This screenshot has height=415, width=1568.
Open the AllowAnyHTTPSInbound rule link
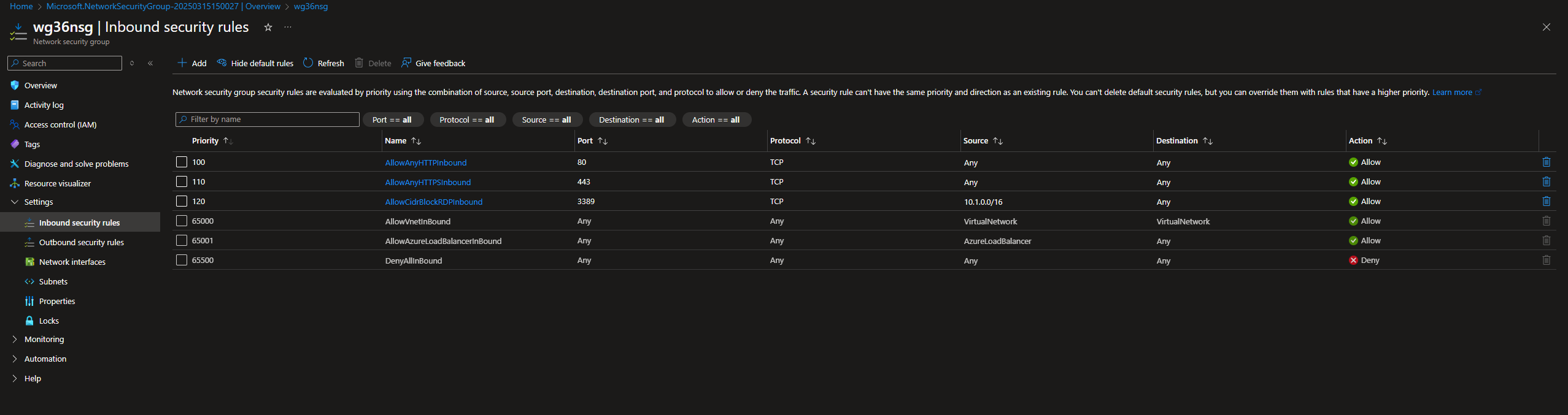[428, 182]
